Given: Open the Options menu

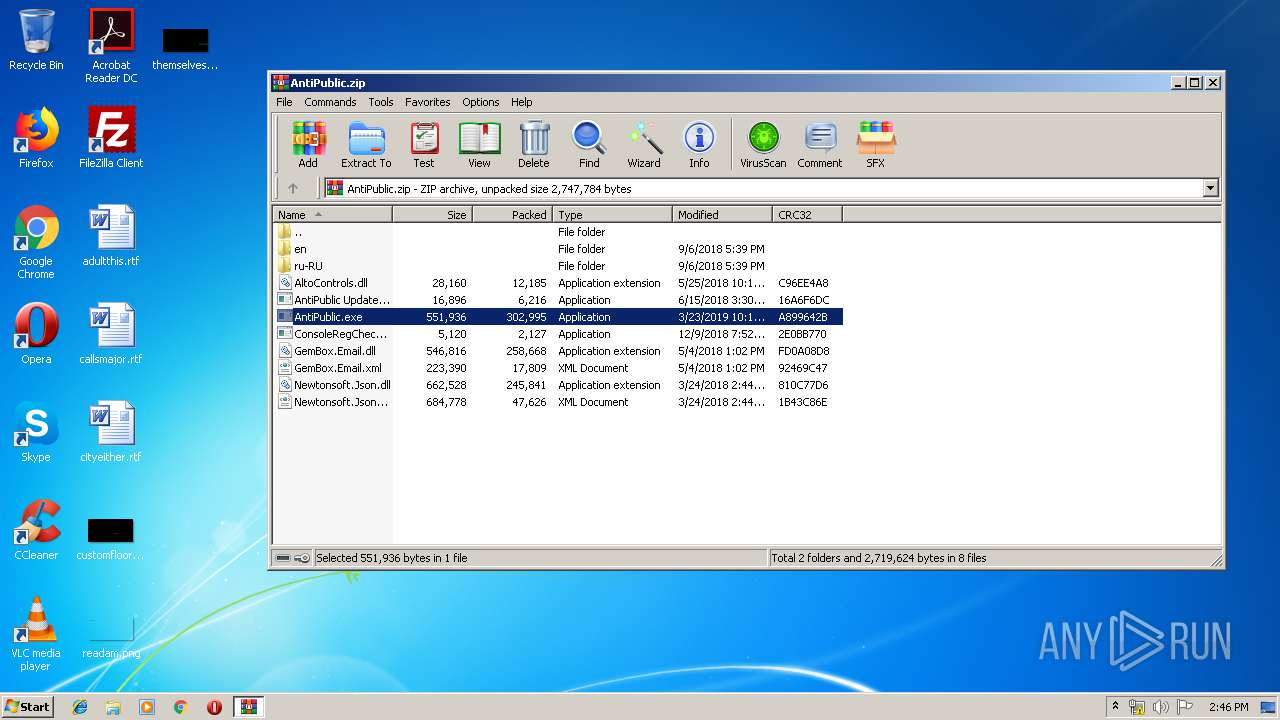Looking at the screenshot, I should (480, 102).
